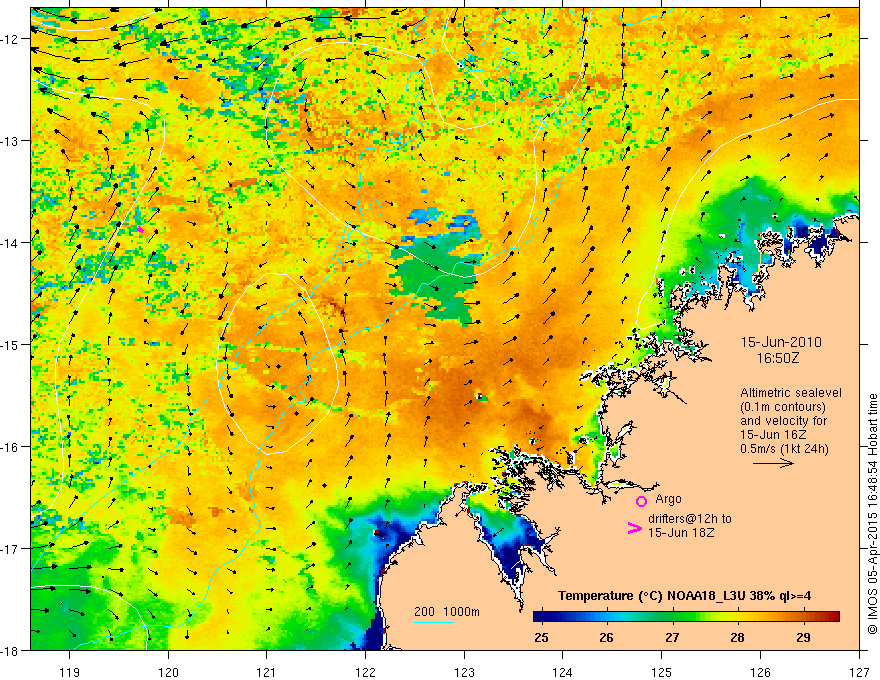Click the longitude axis label '125'
Image resolution: width=880 pixels, height=680 pixels.
(x=662, y=672)
